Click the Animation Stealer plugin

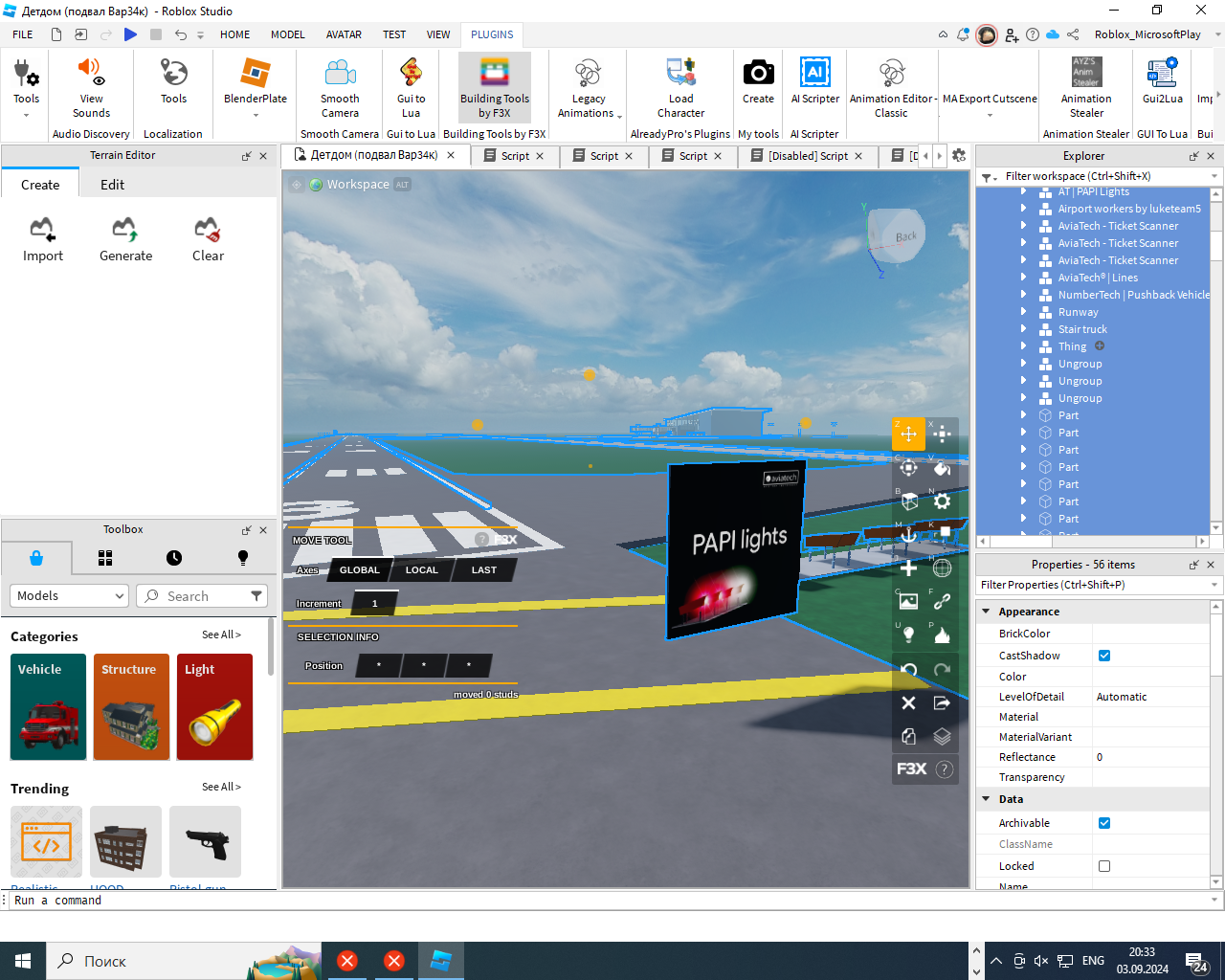pyautogui.click(x=1086, y=87)
